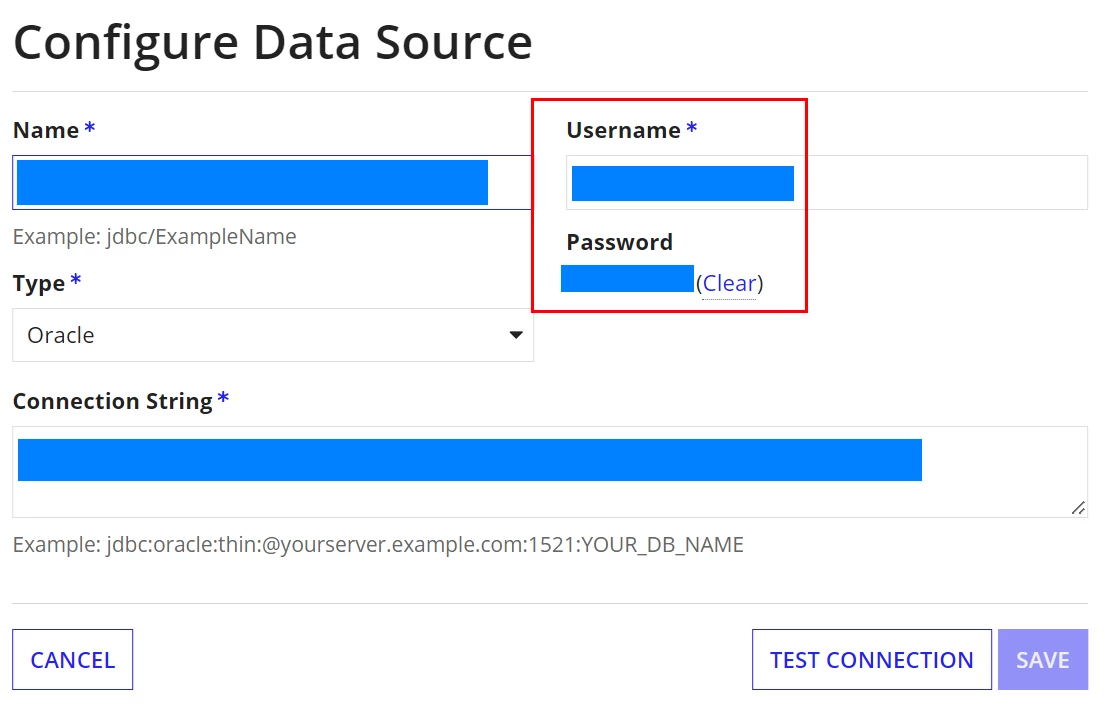Focus the Name input field
The image size is (1108, 705).
[273, 182]
